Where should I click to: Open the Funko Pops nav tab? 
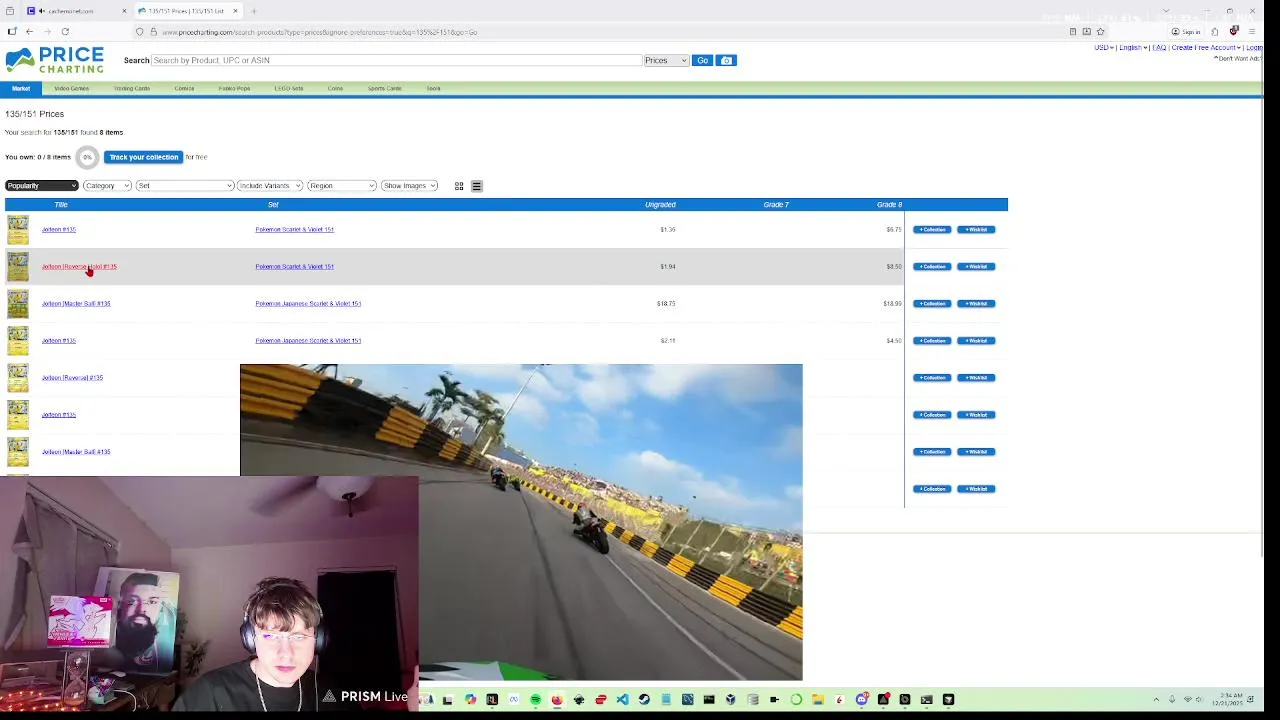234,88
